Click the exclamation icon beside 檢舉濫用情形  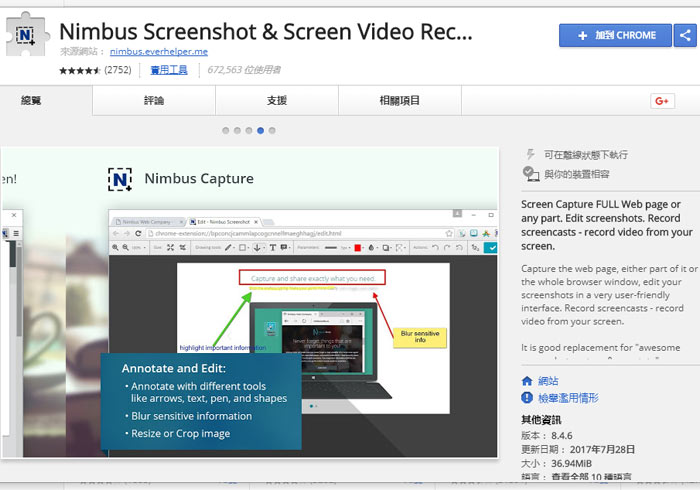(527, 397)
